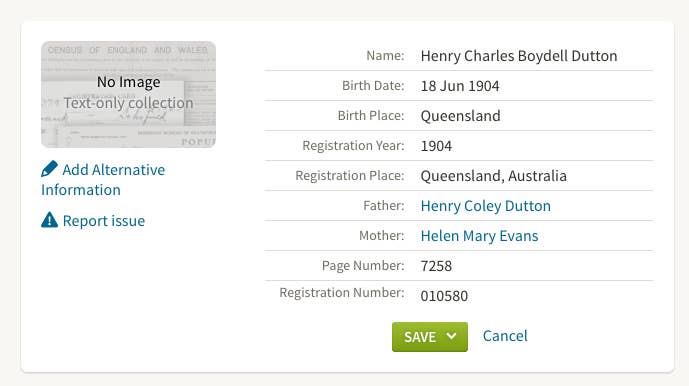This screenshot has width=689, height=386.
Task: Select the name Henry Charles Boydell Dutton
Action: [519, 56]
